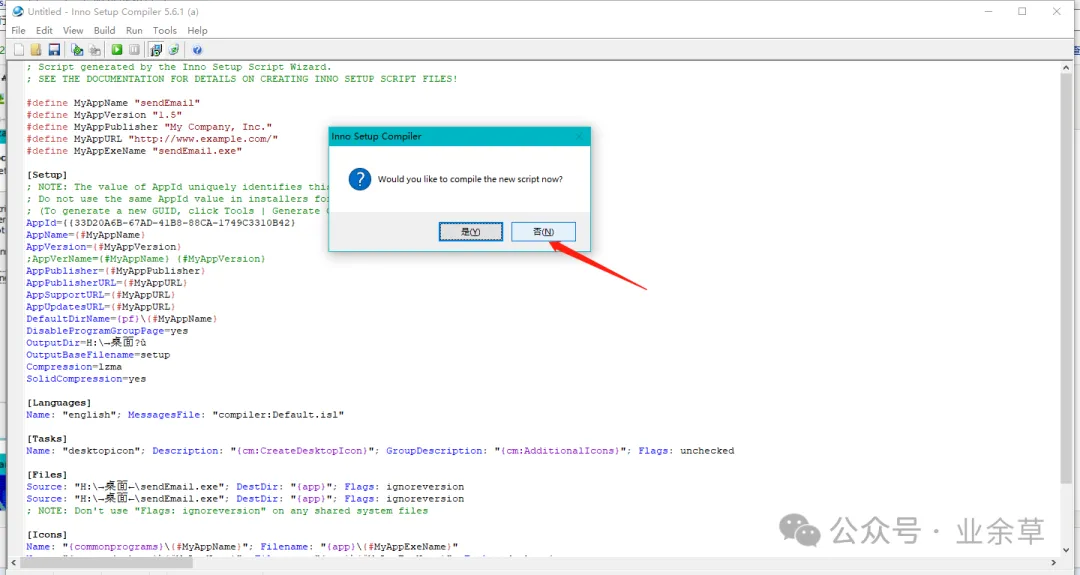Image resolution: width=1080 pixels, height=575 pixels.
Task: Click the AppId GUID line
Action: (x=160, y=223)
